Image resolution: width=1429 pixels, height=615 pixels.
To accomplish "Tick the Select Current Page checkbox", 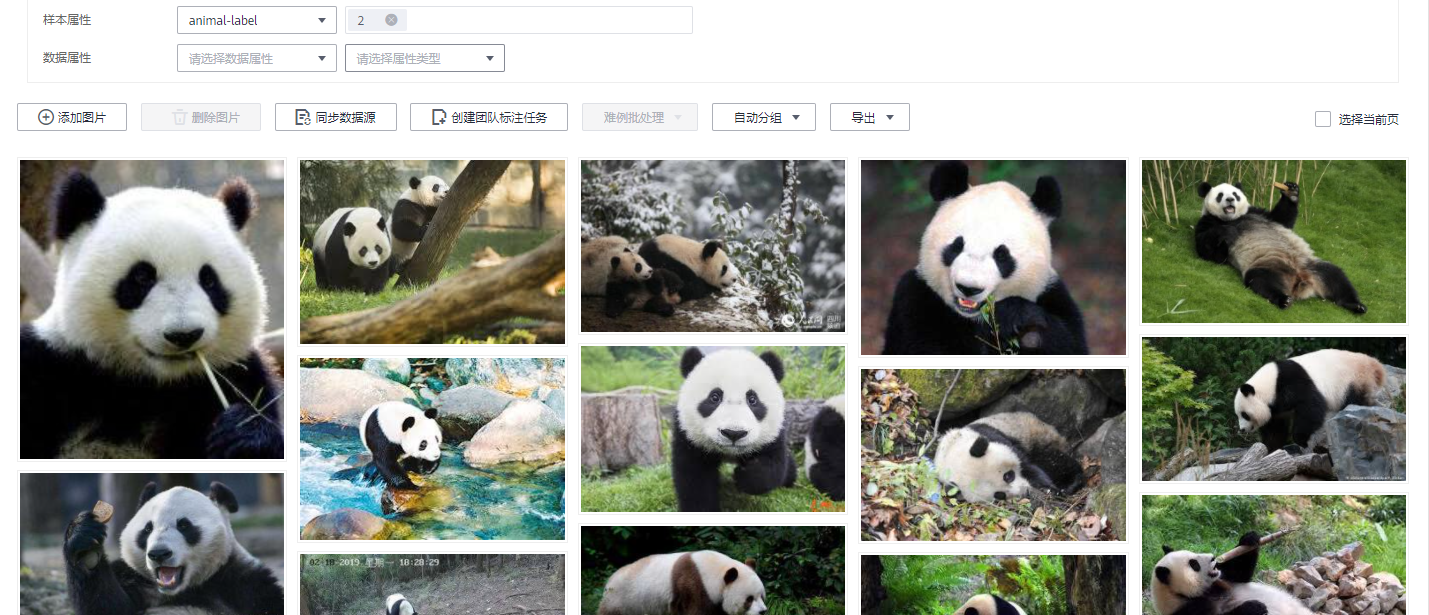I will coord(1323,119).
